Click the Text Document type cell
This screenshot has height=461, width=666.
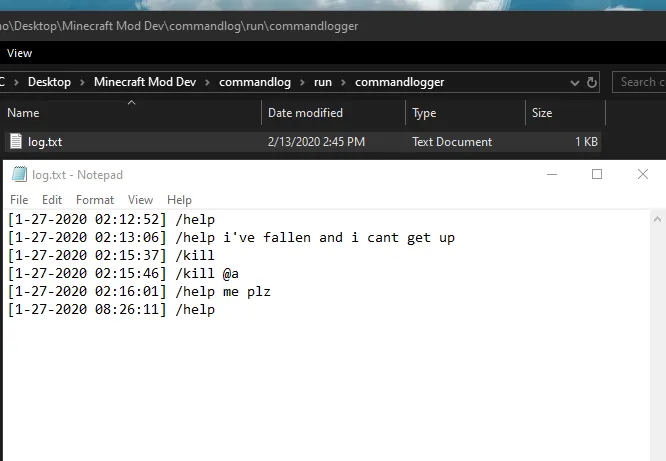coord(452,141)
